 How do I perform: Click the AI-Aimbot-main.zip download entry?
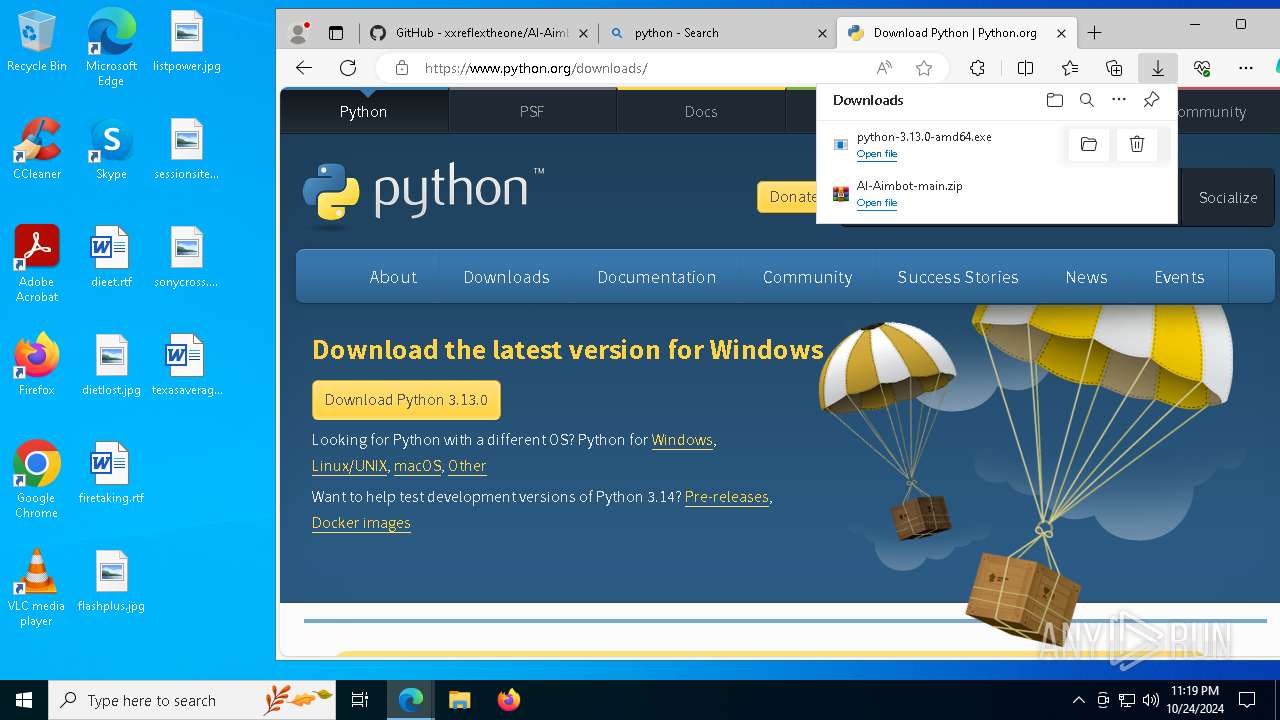pyautogui.click(x=996, y=194)
